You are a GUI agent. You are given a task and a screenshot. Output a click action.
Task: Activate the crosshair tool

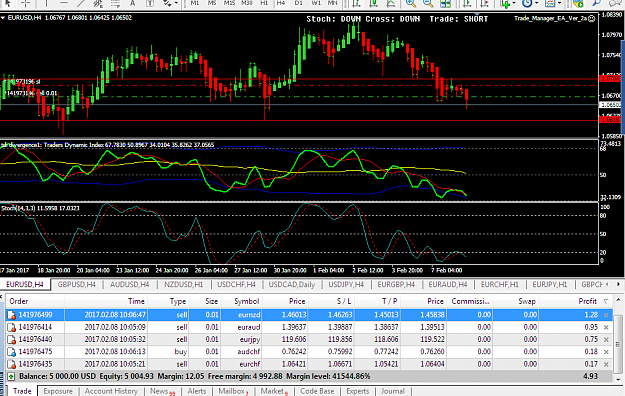[x=26, y=3]
